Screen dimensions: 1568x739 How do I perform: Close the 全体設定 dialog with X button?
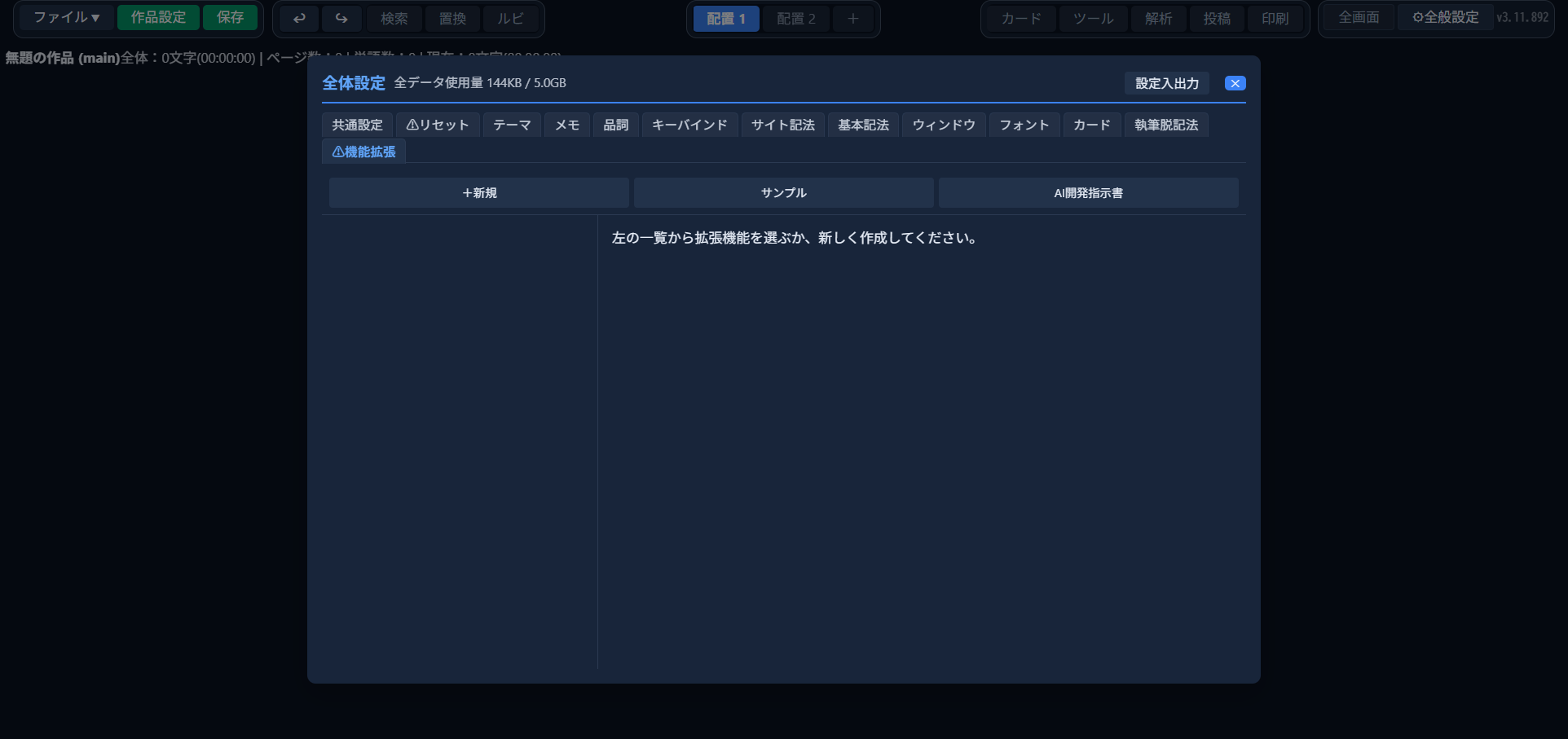(1235, 83)
